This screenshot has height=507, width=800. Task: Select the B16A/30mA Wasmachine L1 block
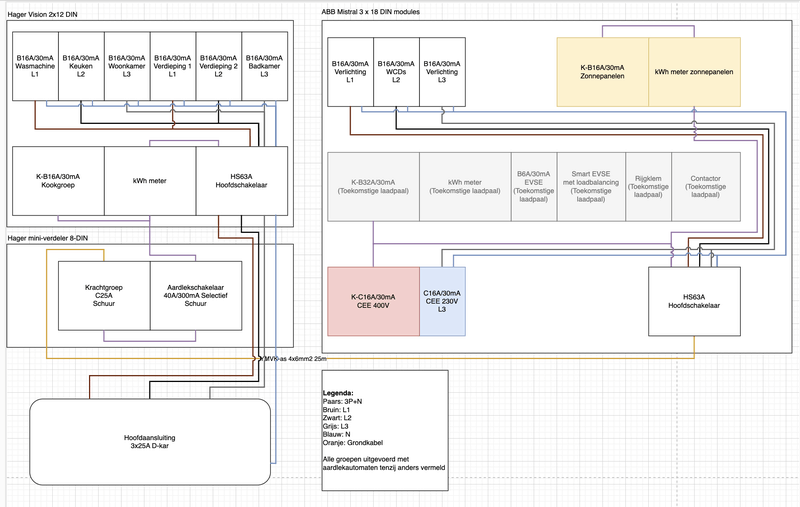click(35, 66)
